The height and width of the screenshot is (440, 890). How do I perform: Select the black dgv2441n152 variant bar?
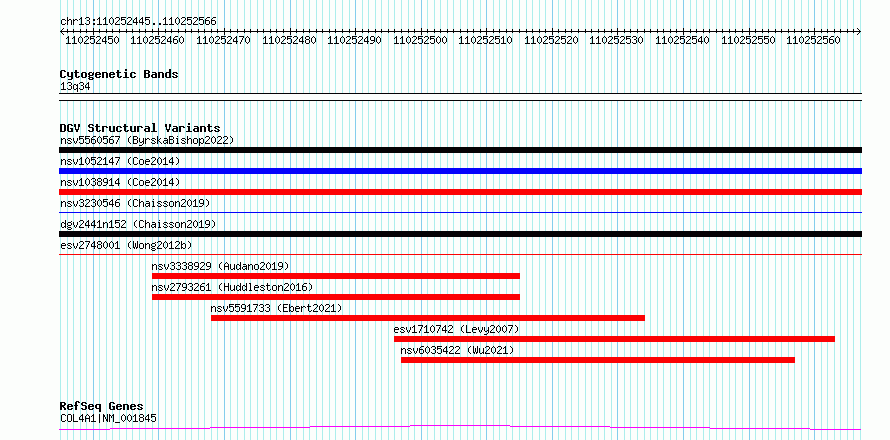(460, 234)
